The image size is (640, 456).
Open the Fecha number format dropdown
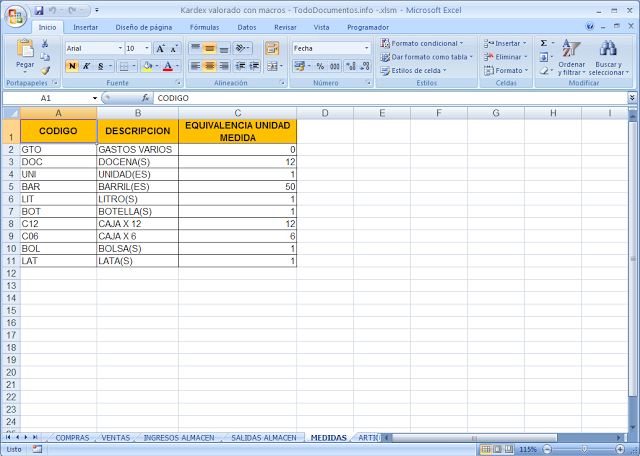pos(366,49)
